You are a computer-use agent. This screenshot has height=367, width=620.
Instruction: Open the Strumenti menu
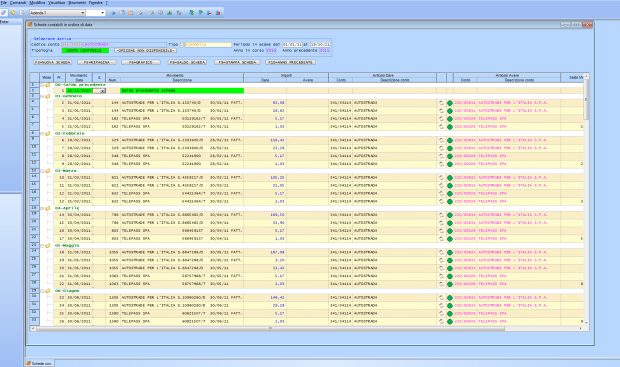coord(77,3)
